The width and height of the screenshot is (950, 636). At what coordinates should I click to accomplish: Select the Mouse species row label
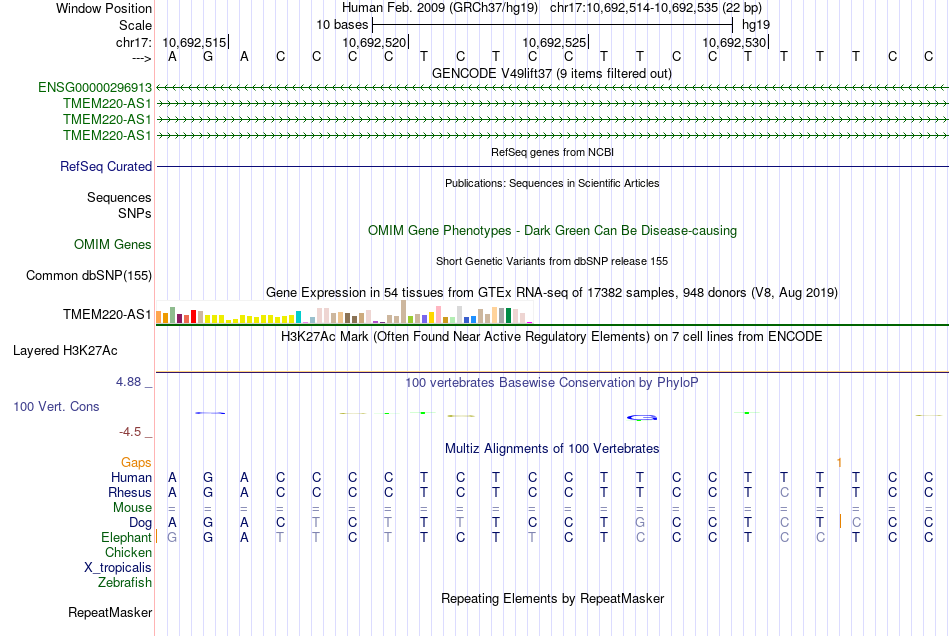pyautogui.click(x=132, y=508)
